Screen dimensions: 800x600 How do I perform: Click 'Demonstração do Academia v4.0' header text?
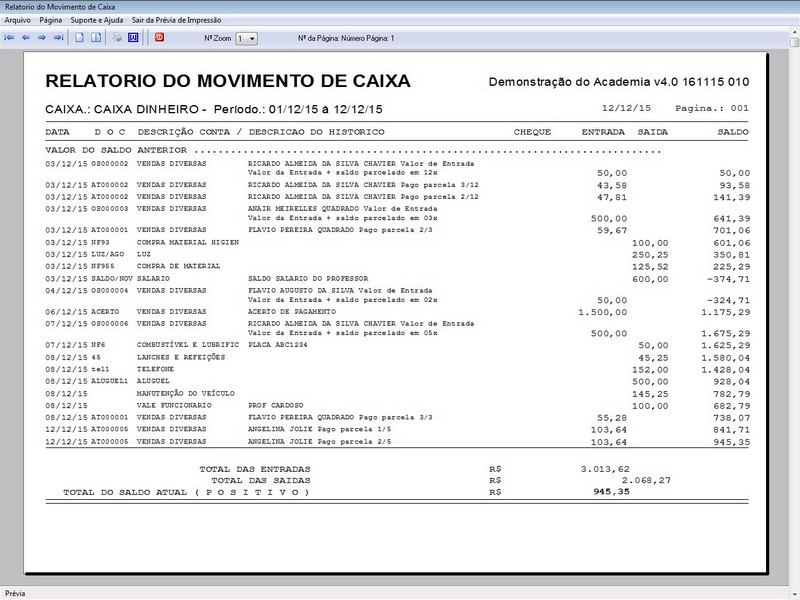(584, 82)
